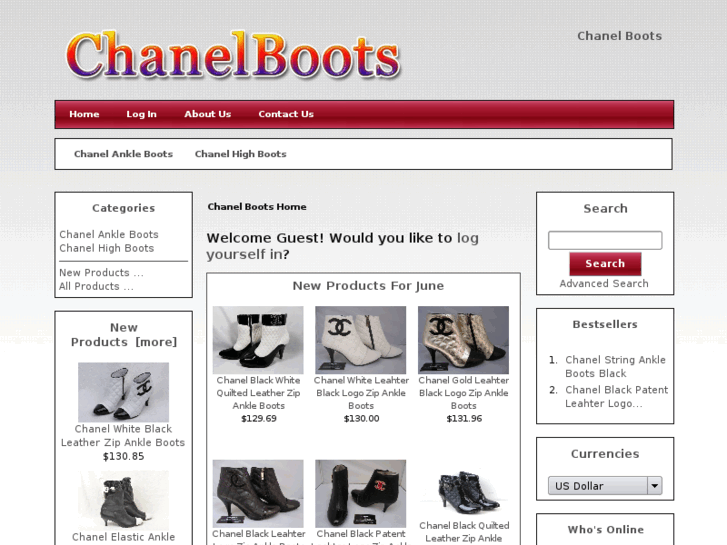Screen dimensions: 727x545
Task: Click the $129.69 price text
Action: pos(259,418)
